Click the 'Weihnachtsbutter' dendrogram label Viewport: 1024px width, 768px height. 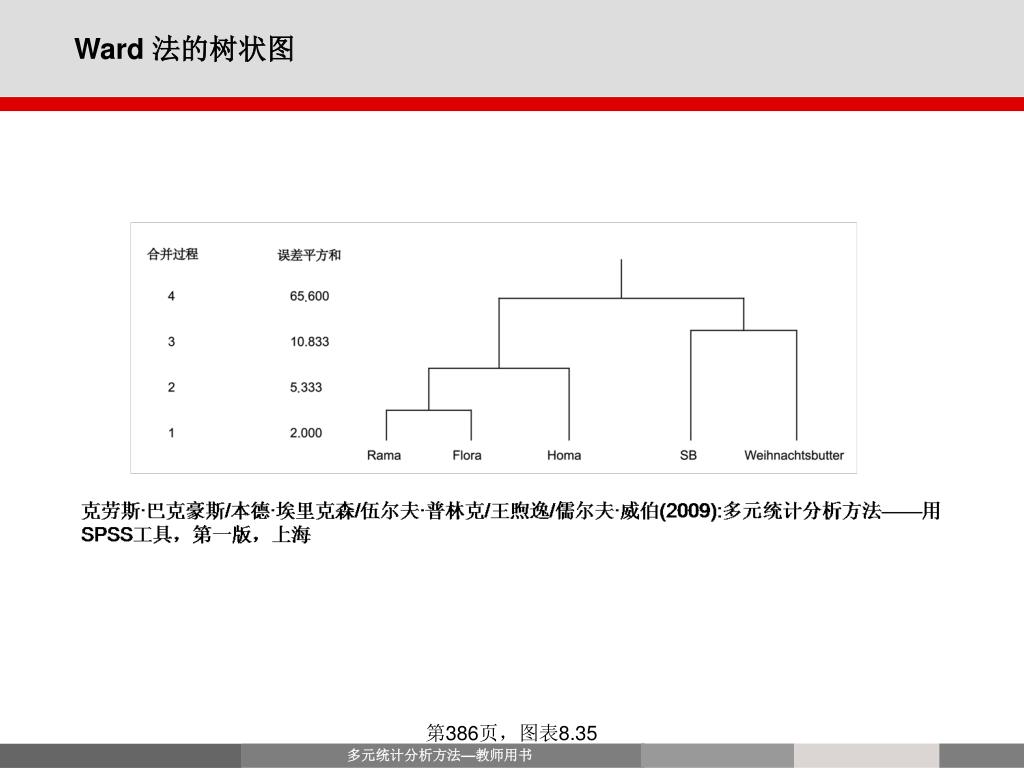coord(794,455)
